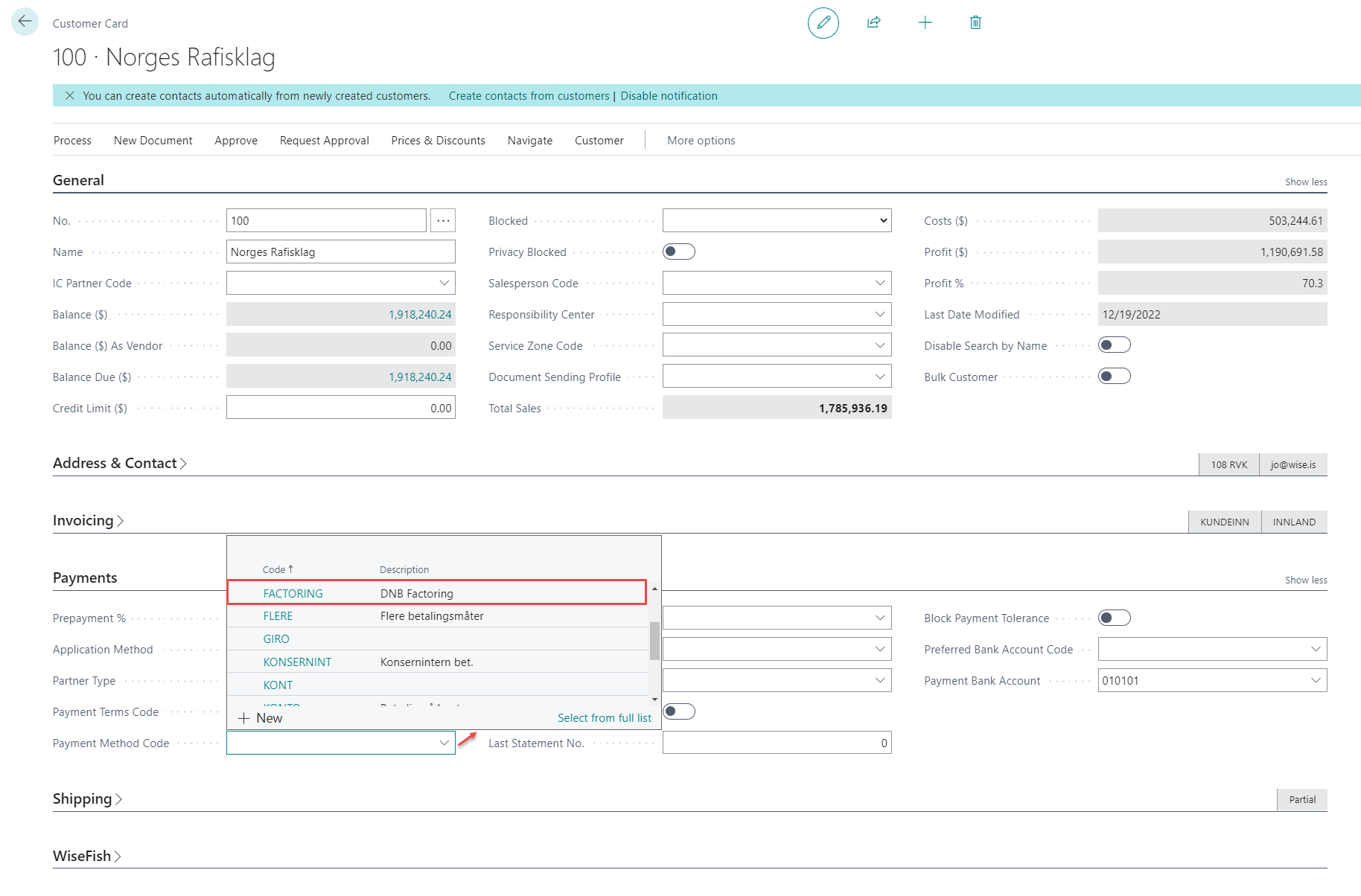1361x896 pixels.
Task: Open the Salesperson Code dropdown
Action: [879, 284]
